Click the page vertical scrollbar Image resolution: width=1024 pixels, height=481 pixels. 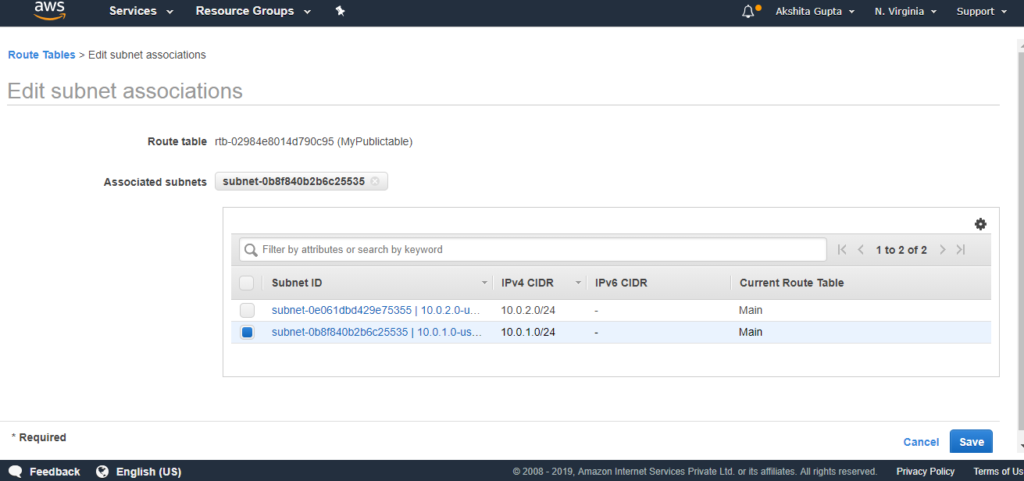coord(1019,241)
